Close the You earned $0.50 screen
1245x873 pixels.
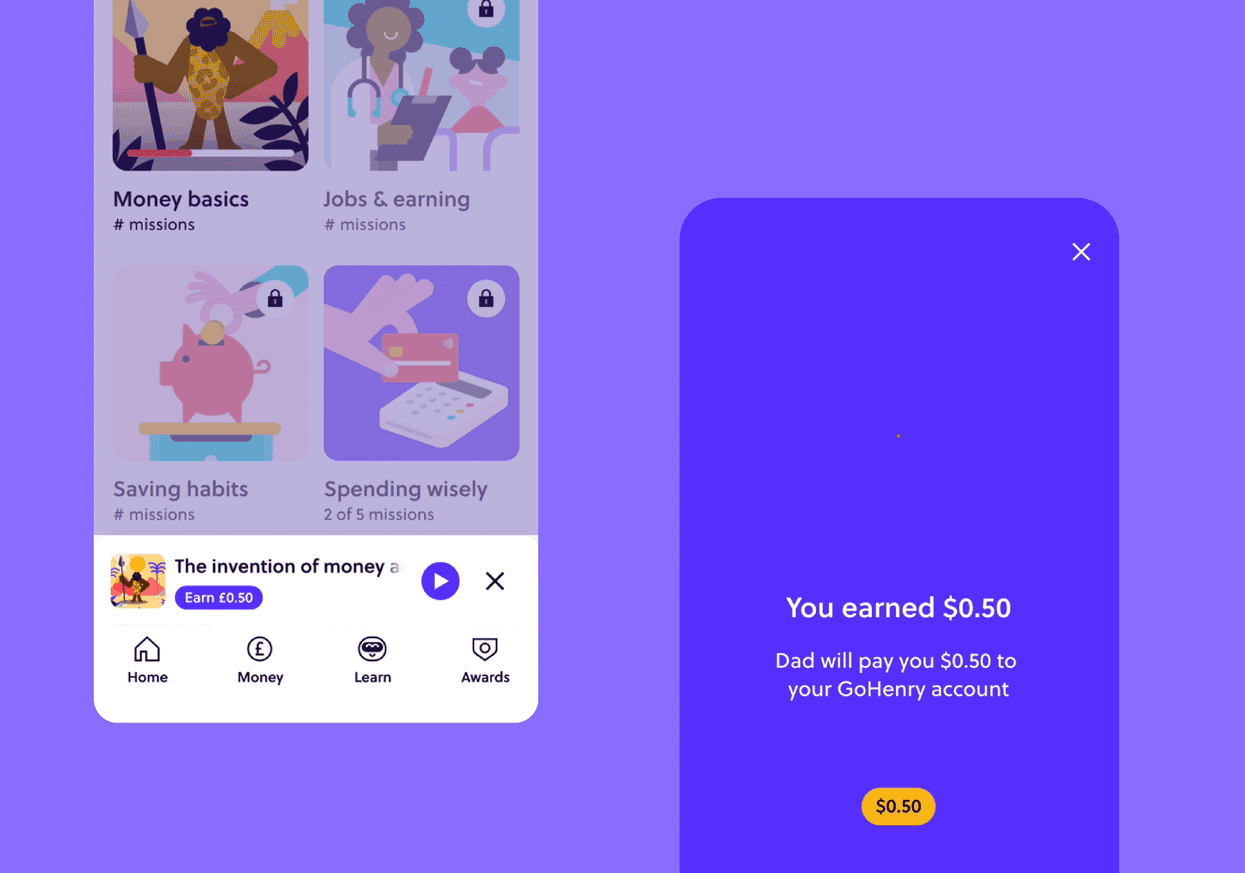pyautogui.click(x=1081, y=252)
